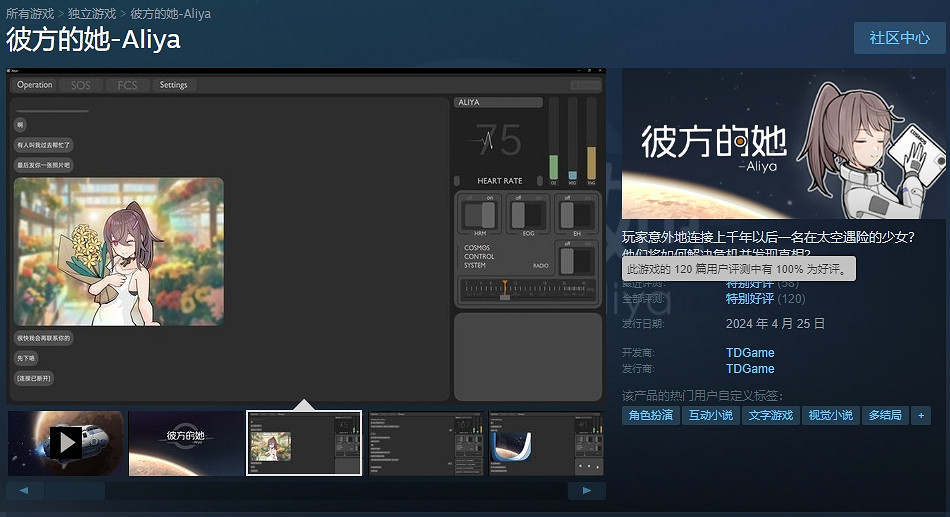Viewport: 950px width, 517px height.
Task: Open the 互动小说 tag
Action: [710, 415]
